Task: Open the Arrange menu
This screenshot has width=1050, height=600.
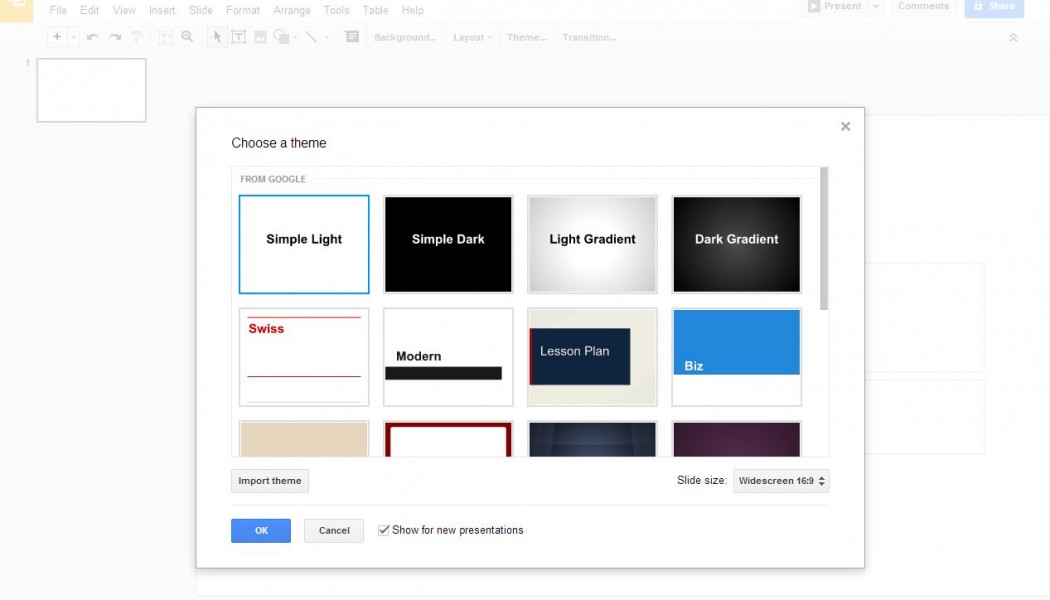Action: pyautogui.click(x=292, y=10)
